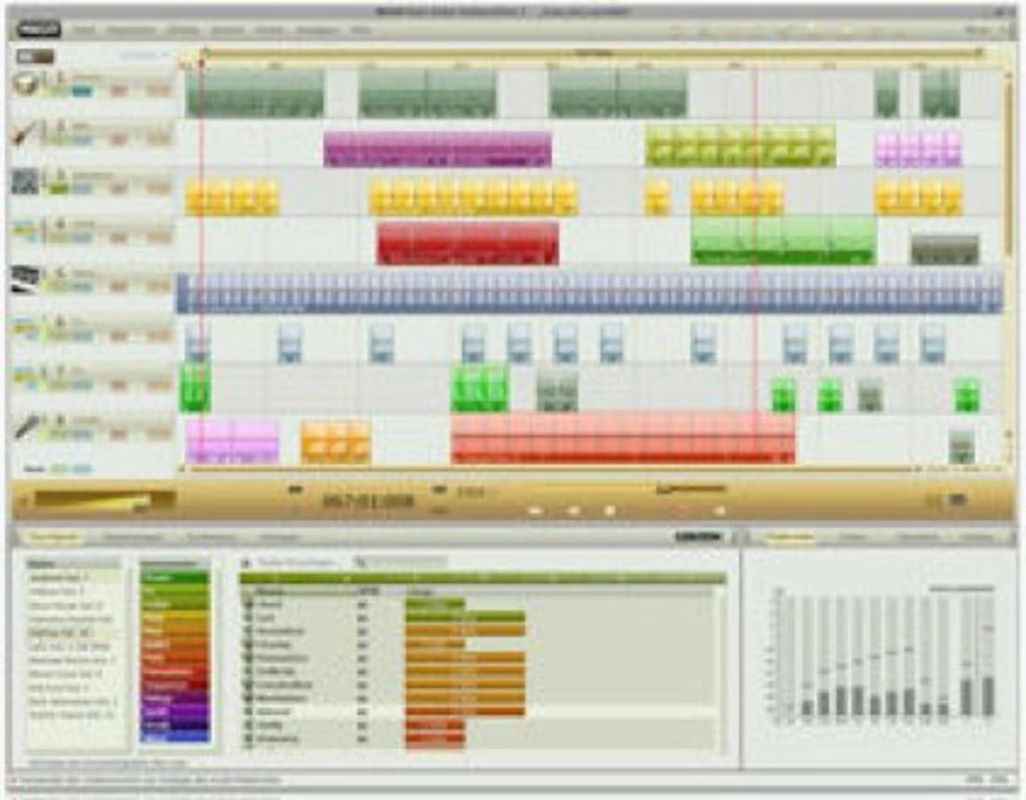The height and width of the screenshot is (800, 1026).
Task: Click the grey grid icon on the third track
Action: (x=26, y=182)
